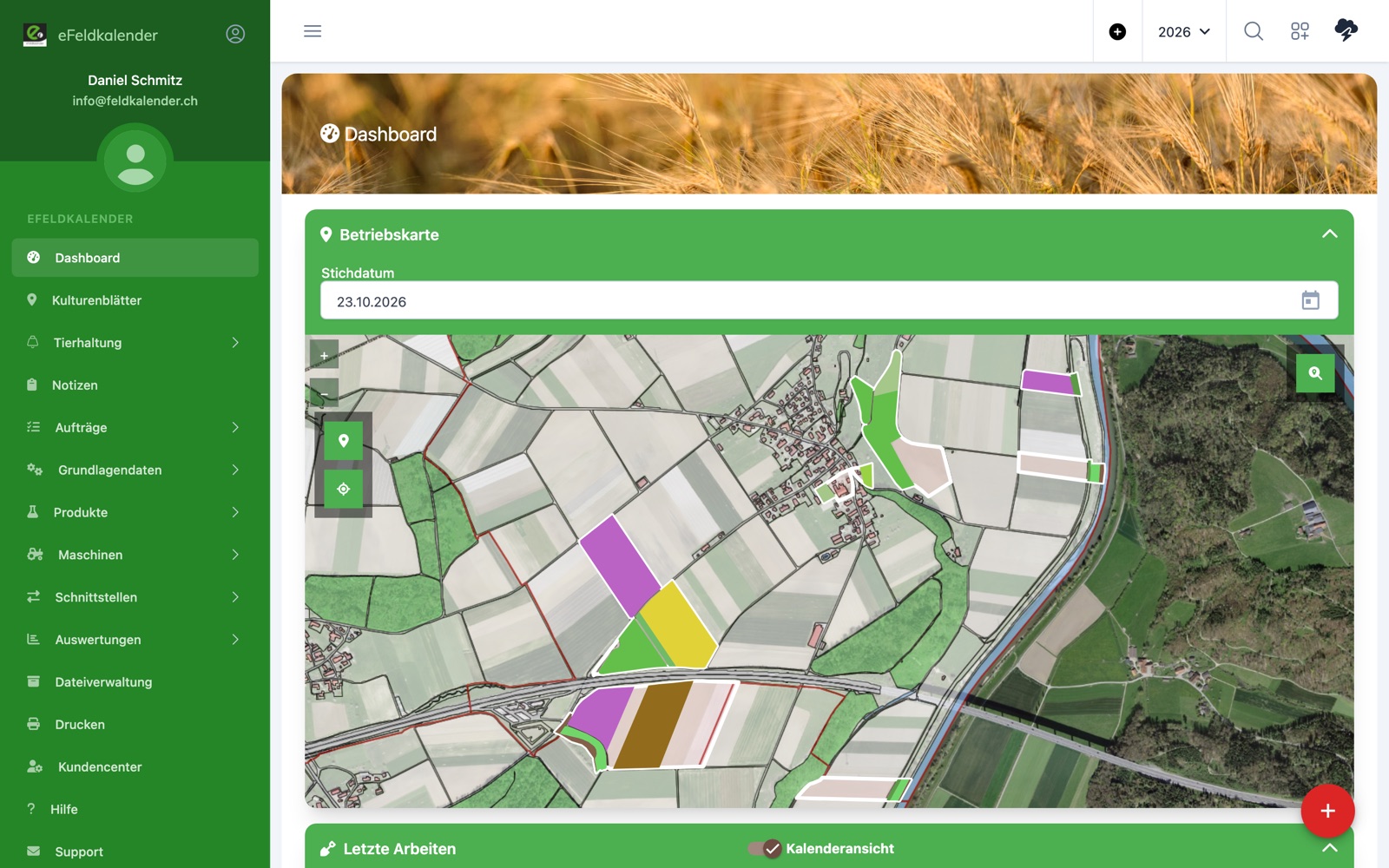Image resolution: width=1389 pixels, height=868 pixels.
Task: Click the profile avatar picture
Action: 135,161
